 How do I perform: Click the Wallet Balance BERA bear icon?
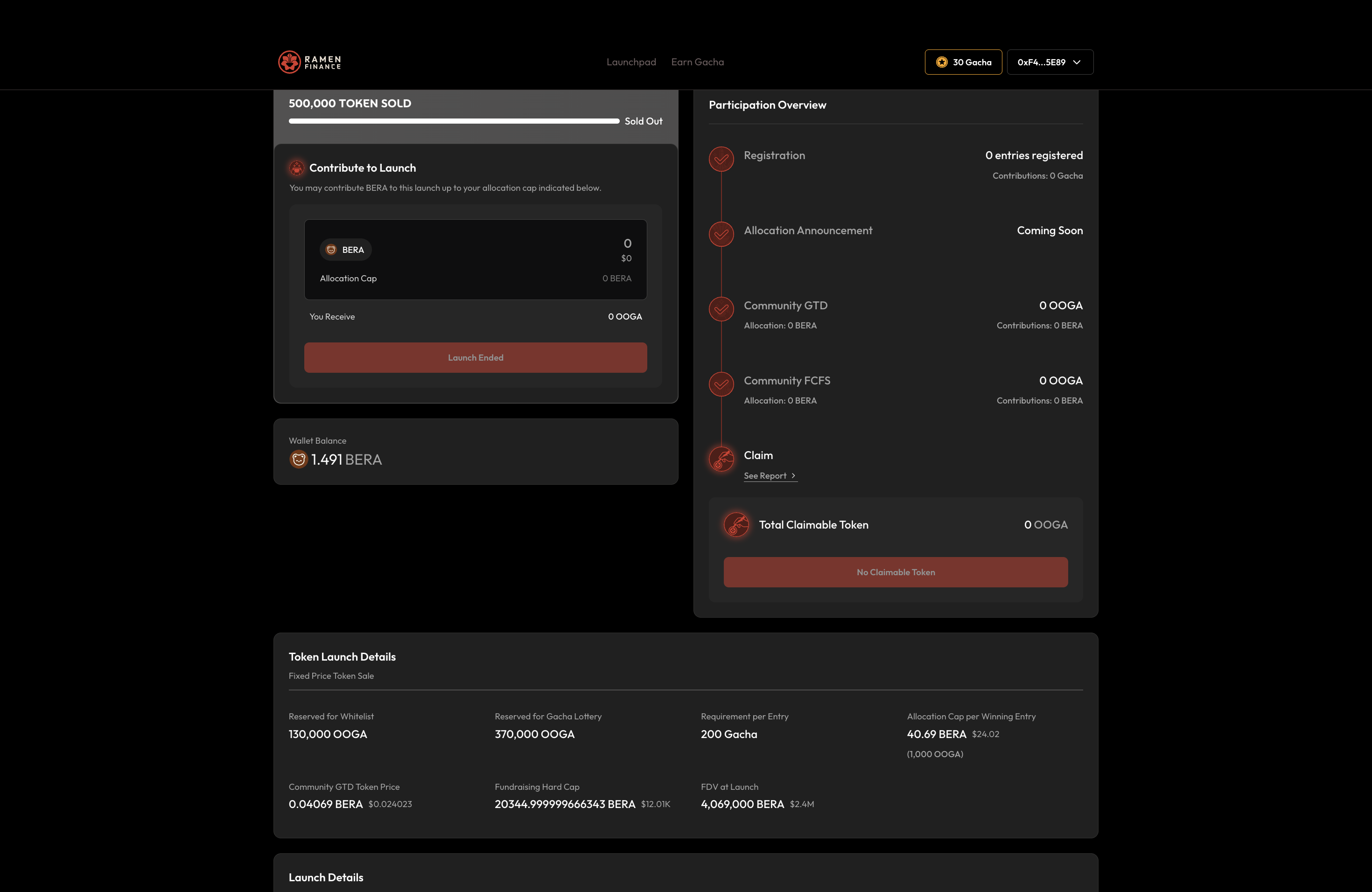(298, 459)
